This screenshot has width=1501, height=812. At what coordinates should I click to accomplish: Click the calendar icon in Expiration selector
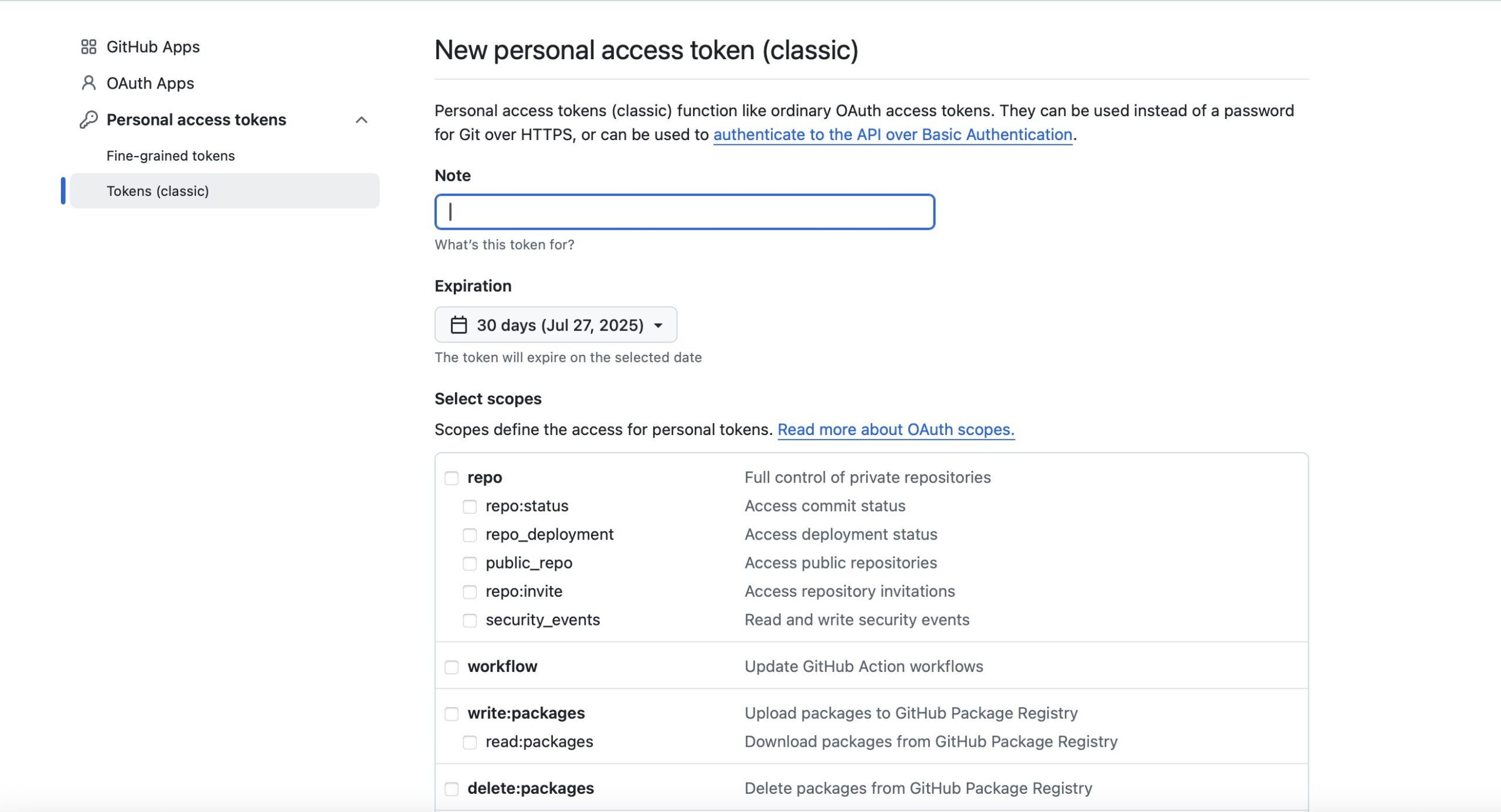(459, 325)
